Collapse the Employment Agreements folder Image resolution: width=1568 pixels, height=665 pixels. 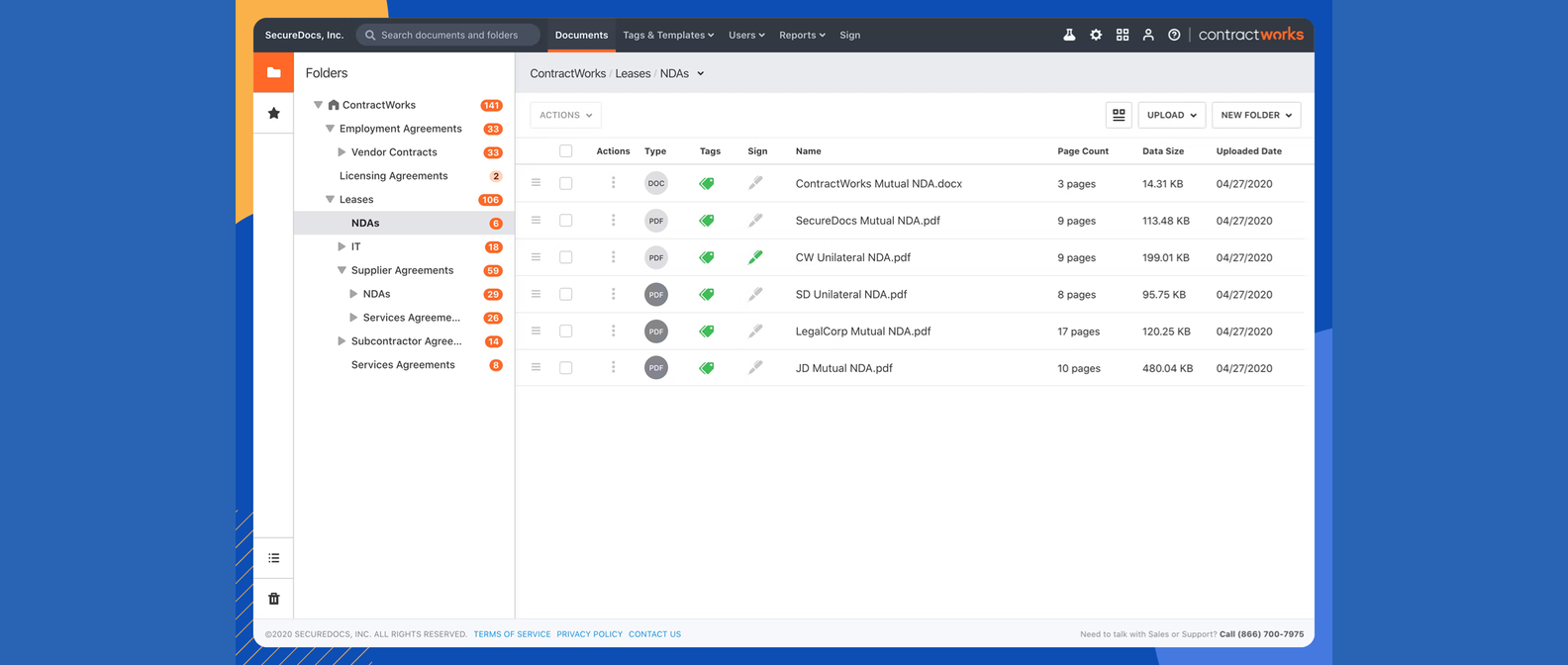330,129
